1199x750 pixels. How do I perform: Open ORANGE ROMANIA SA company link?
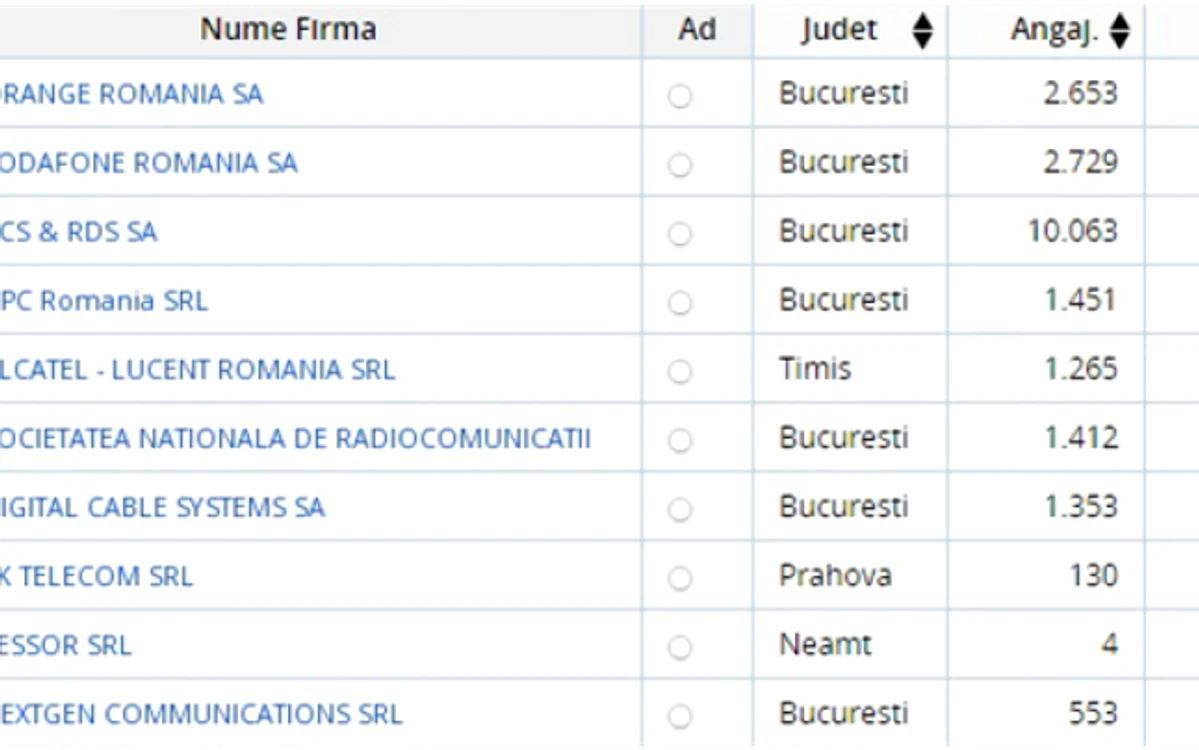[131, 94]
